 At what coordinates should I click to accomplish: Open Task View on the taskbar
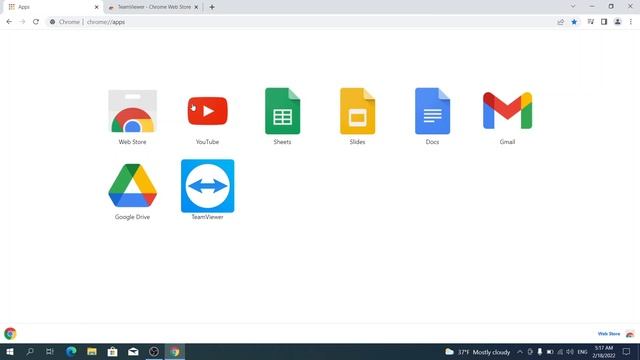[50, 352]
